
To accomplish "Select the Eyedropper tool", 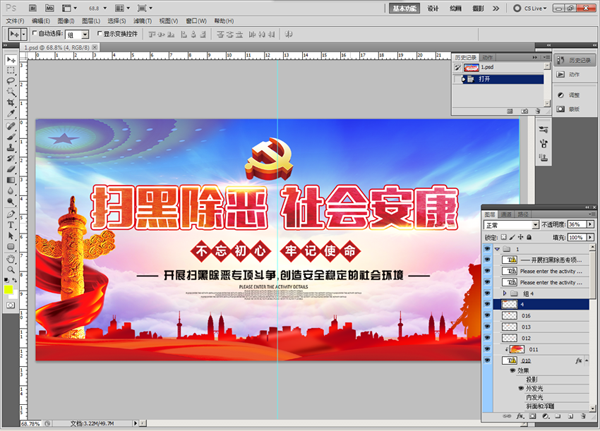I will 11,113.
